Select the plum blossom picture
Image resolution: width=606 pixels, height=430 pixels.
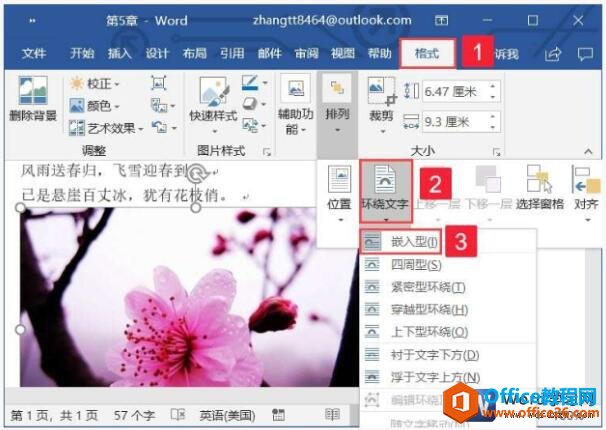189,297
